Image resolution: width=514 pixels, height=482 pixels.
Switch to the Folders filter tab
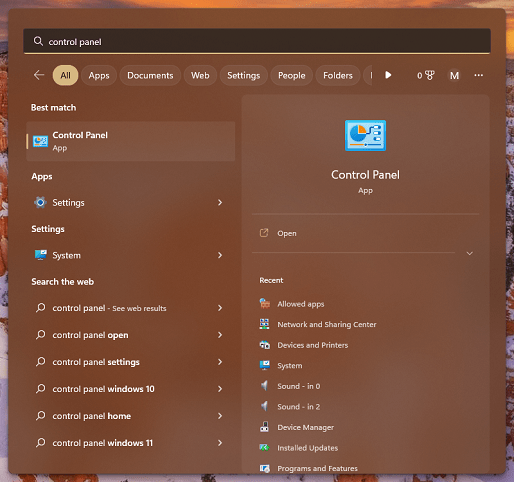(x=338, y=75)
